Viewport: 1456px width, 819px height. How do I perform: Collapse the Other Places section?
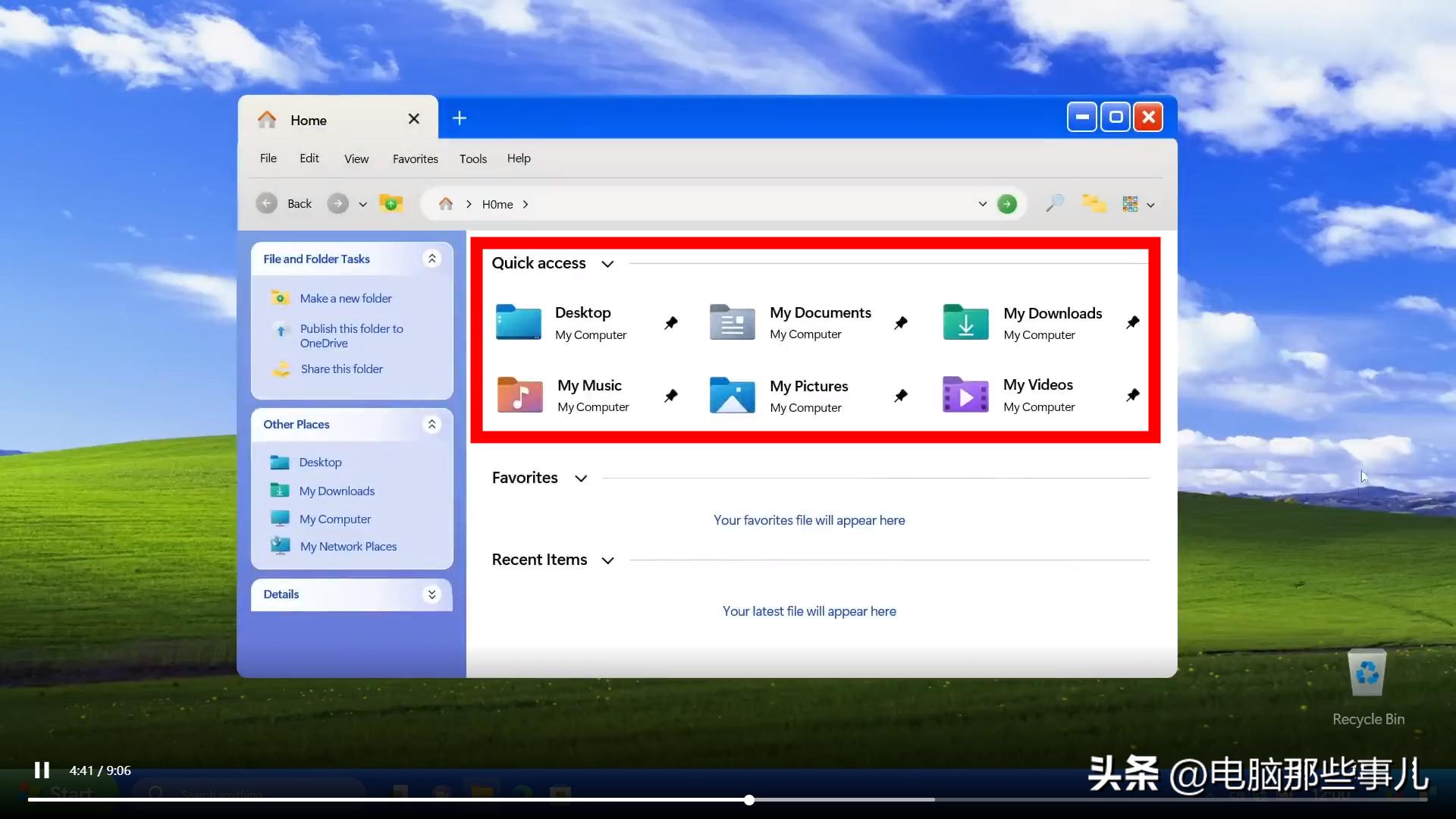[431, 425]
